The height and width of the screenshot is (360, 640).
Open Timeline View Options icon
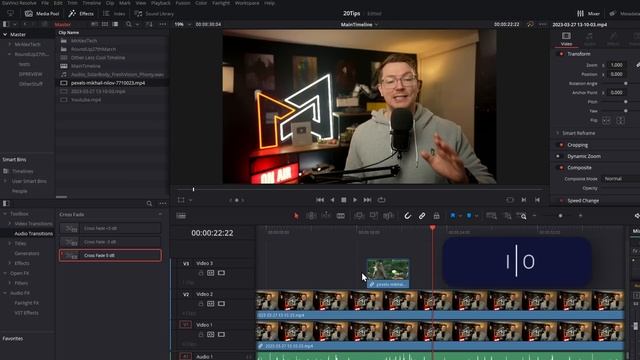(181, 216)
